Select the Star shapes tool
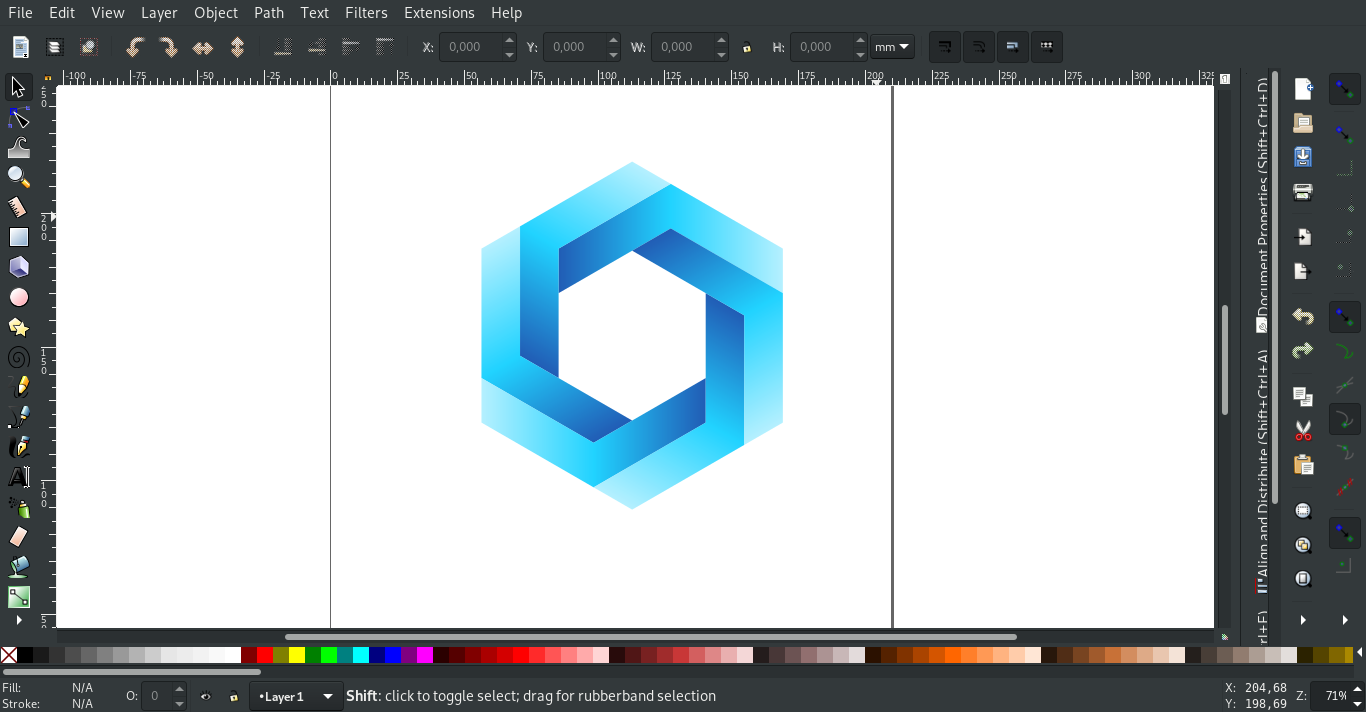Screen dimensions: 1366x712 click(x=18, y=327)
